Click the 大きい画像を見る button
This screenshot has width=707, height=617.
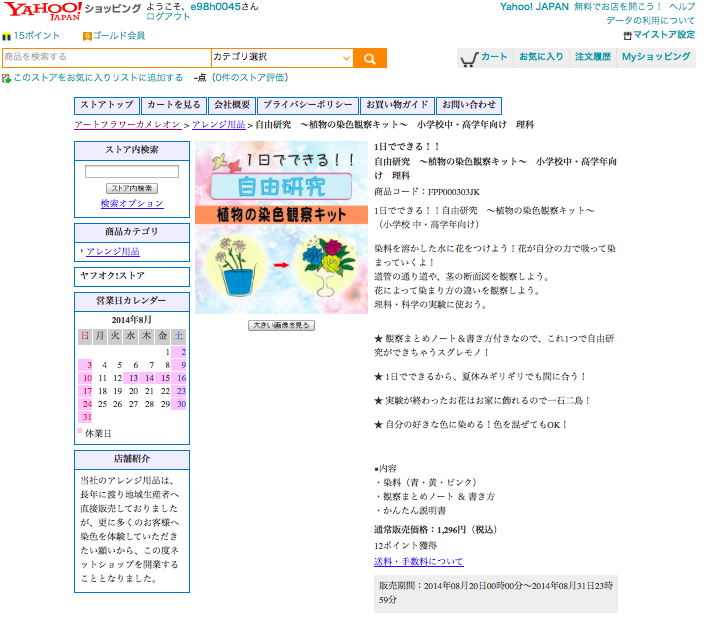click(x=281, y=325)
